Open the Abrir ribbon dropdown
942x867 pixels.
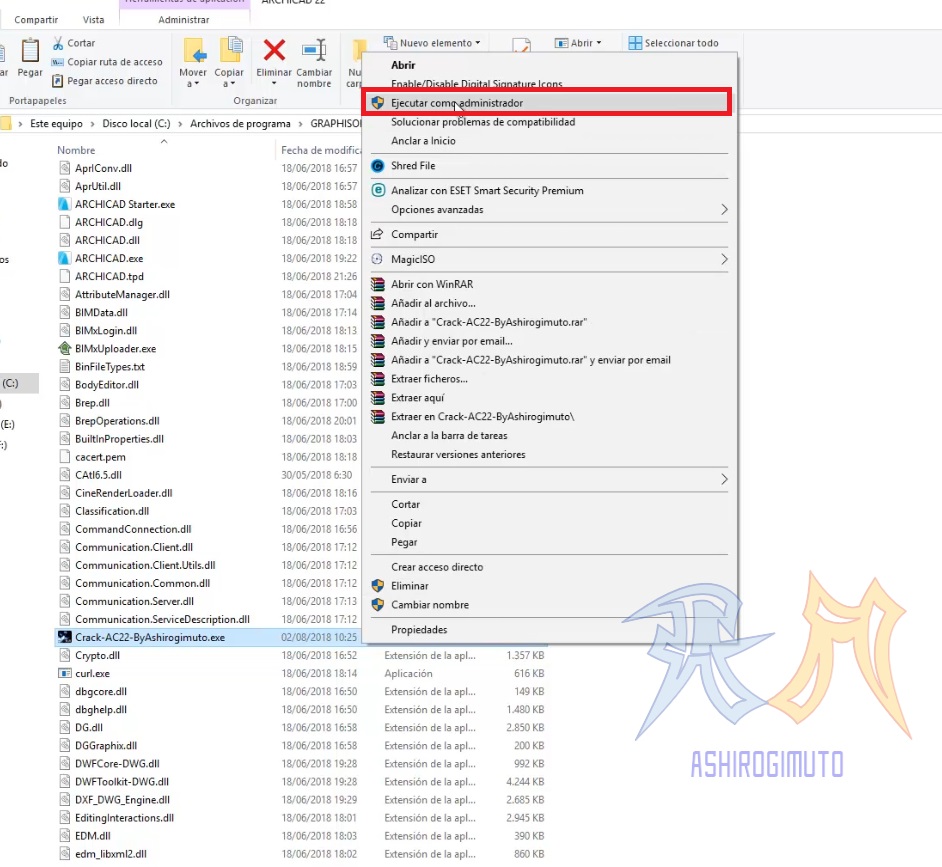[x=578, y=43]
